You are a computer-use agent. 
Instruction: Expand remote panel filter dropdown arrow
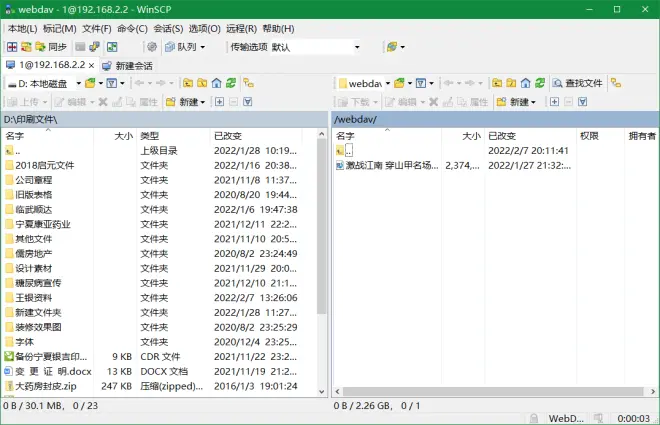431,83
